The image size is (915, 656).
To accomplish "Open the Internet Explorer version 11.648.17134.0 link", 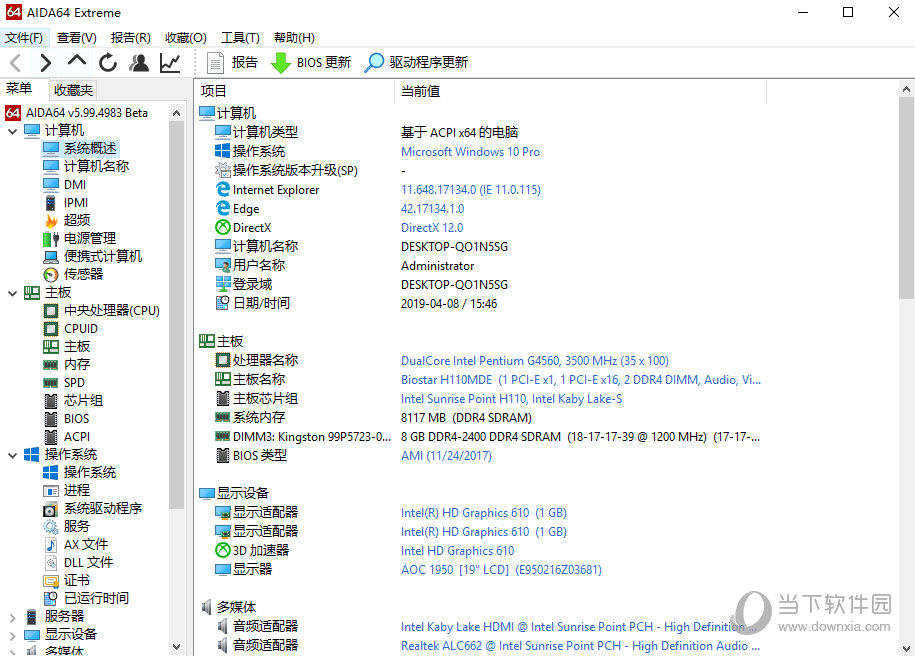I will click(470, 190).
